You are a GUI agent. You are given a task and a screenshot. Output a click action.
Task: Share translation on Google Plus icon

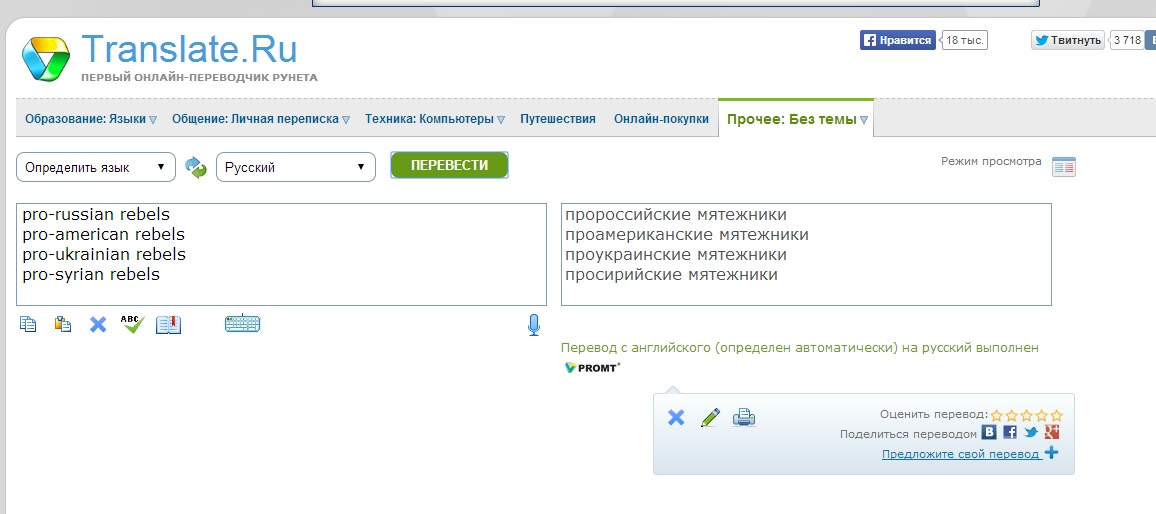click(1052, 433)
